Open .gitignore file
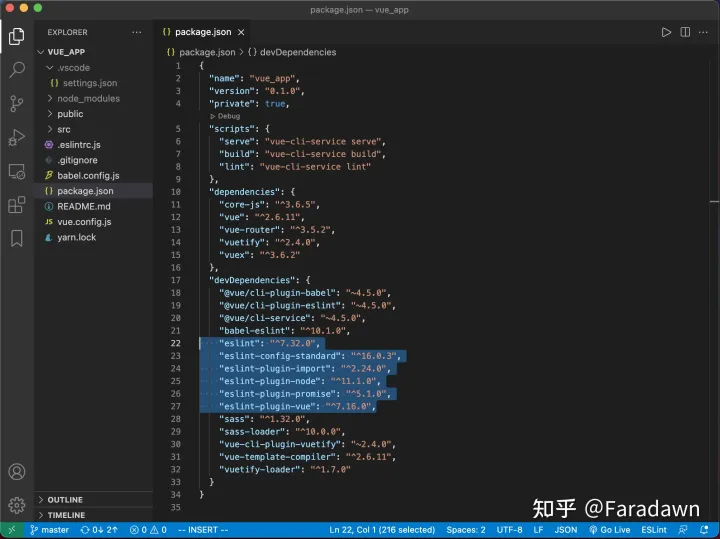Screen dimensions: 720x539 click(72, 160)
